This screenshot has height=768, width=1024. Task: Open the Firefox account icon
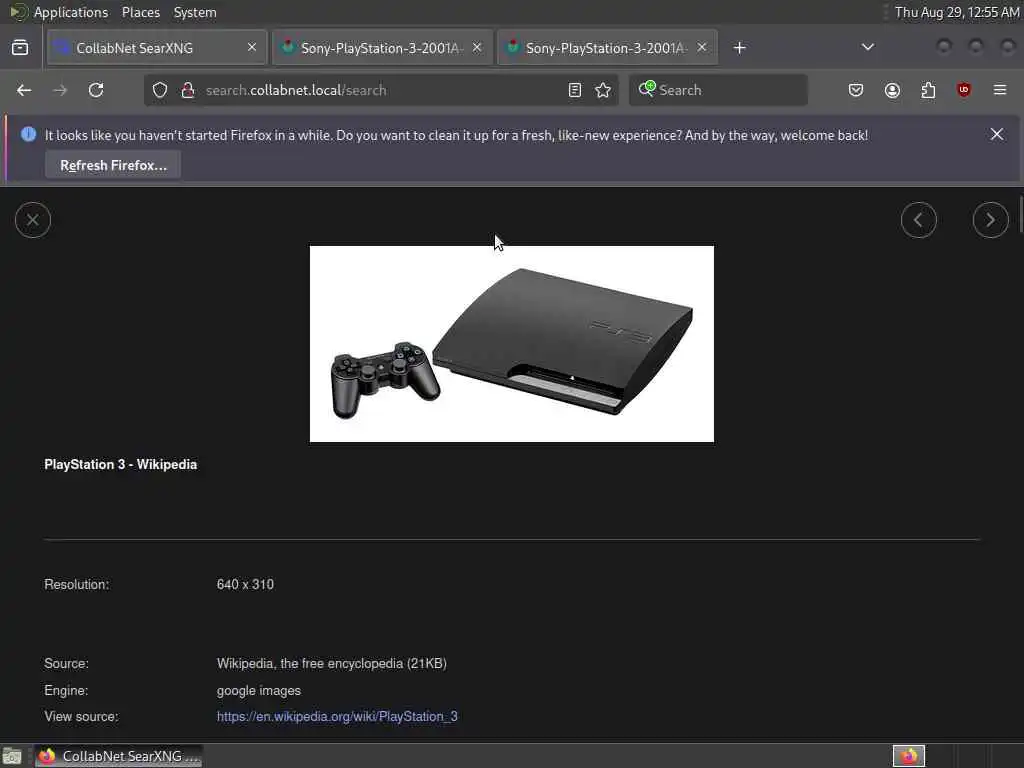click(x=892, y=90)
